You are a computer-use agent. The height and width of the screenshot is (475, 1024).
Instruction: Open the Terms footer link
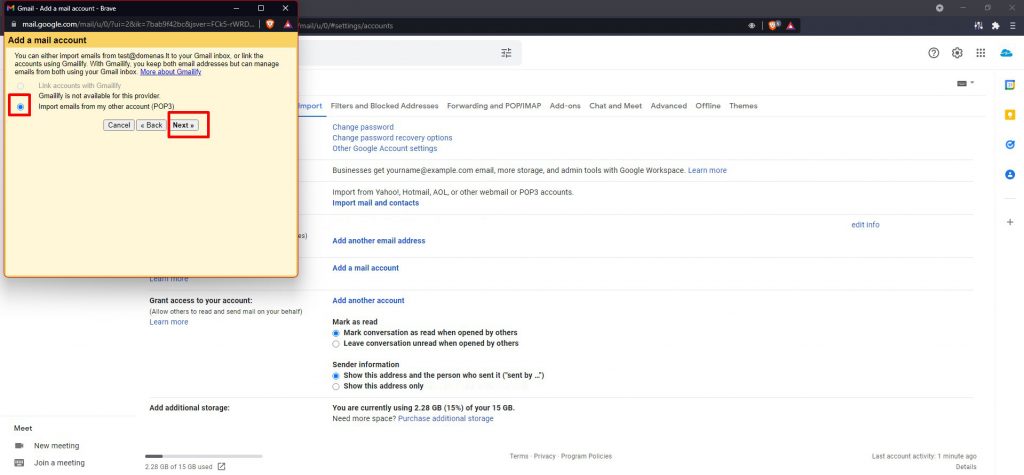point(519,456)
